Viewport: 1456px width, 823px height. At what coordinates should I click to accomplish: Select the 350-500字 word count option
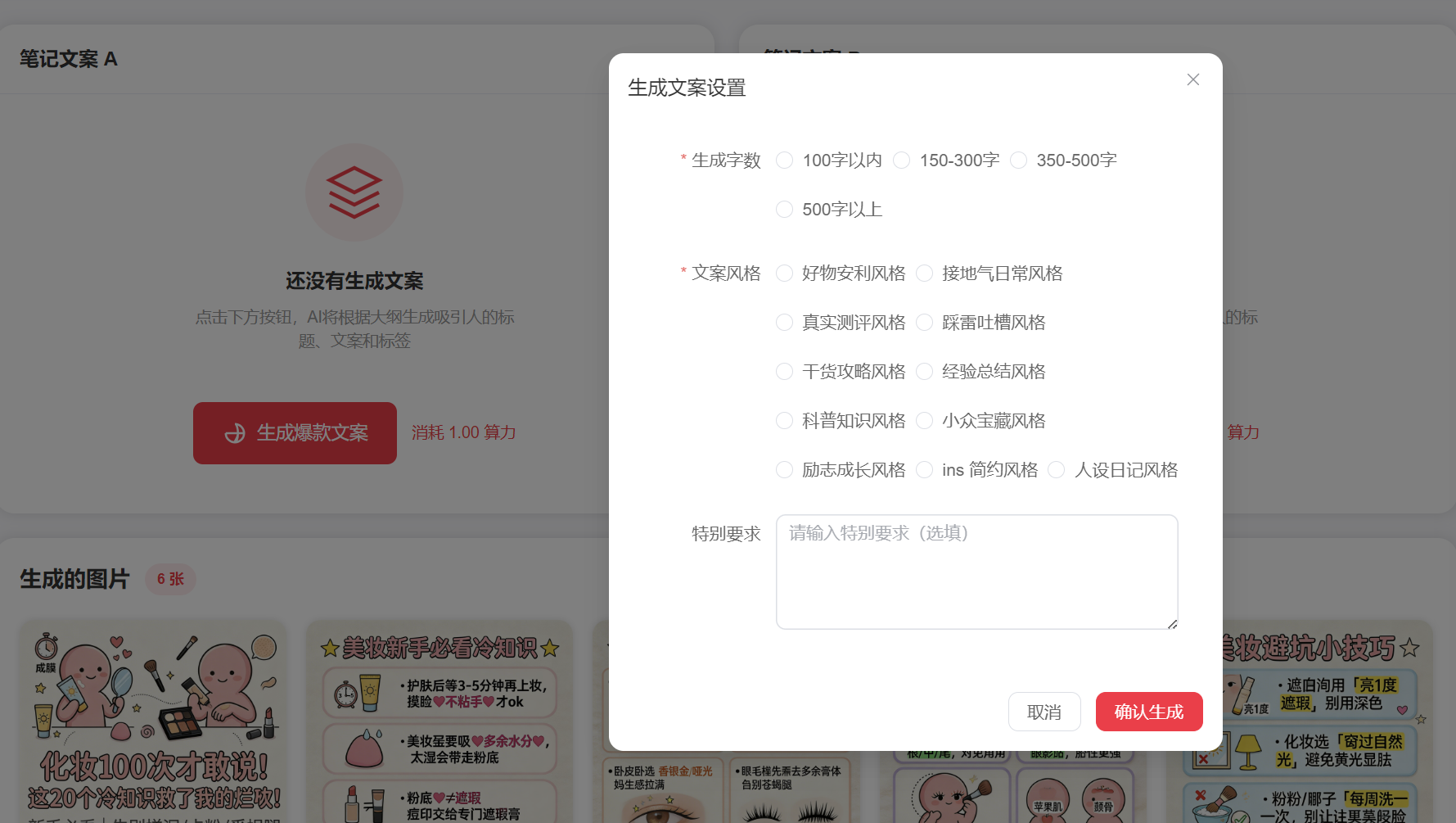pyautogui.click(x=1018, y=161)
